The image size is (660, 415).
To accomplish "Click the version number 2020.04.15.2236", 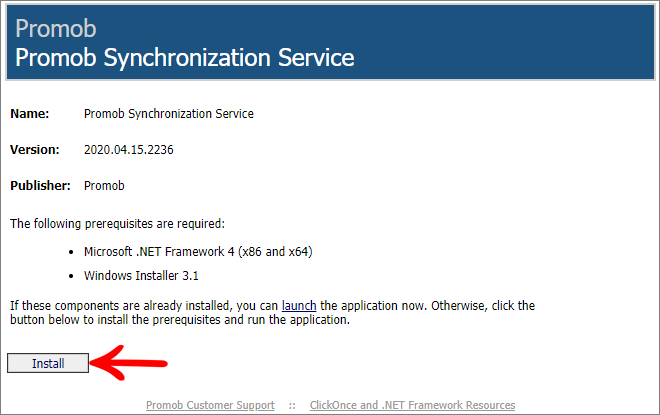I will pos(129,150).
